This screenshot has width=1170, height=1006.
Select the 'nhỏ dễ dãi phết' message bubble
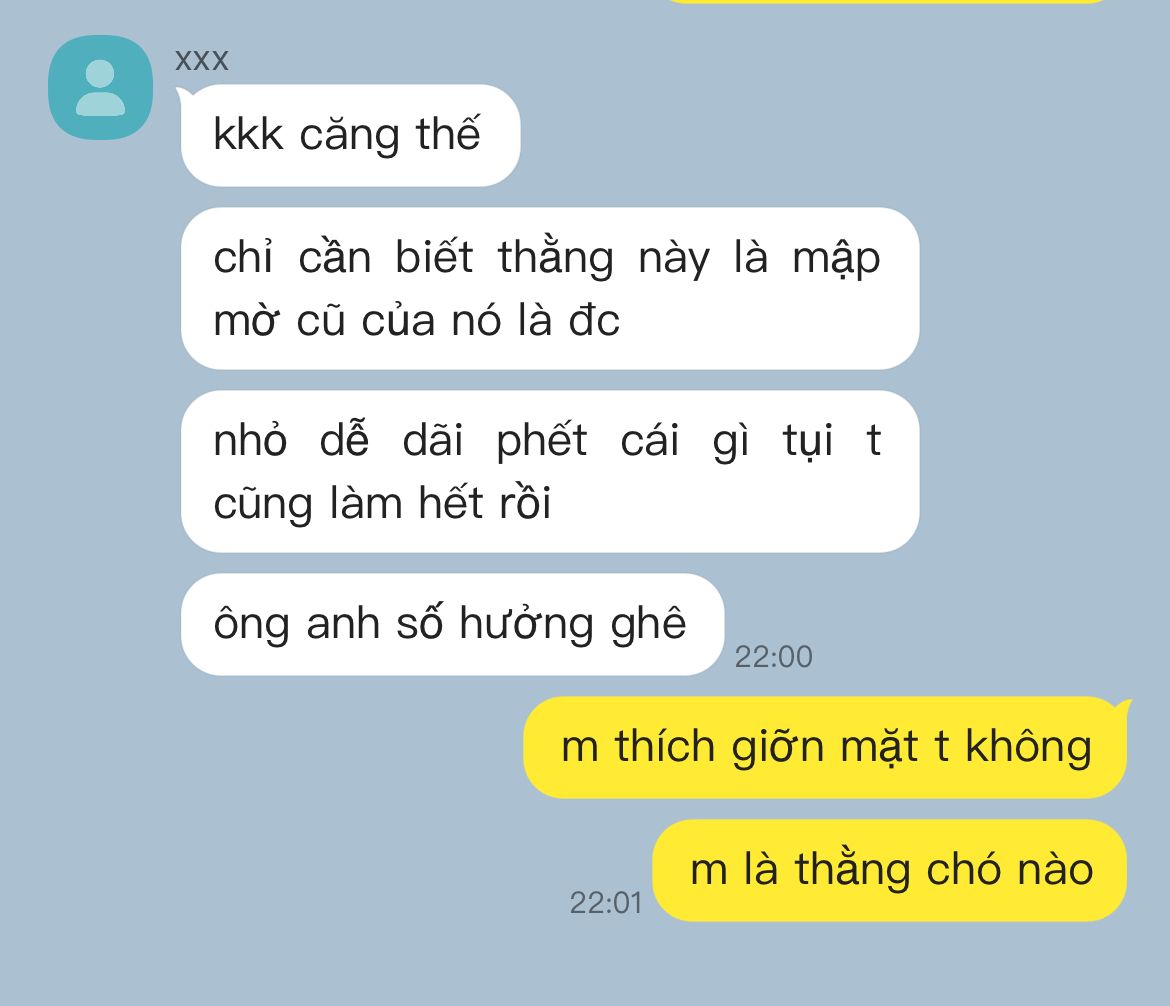click(x=549, y=471)
